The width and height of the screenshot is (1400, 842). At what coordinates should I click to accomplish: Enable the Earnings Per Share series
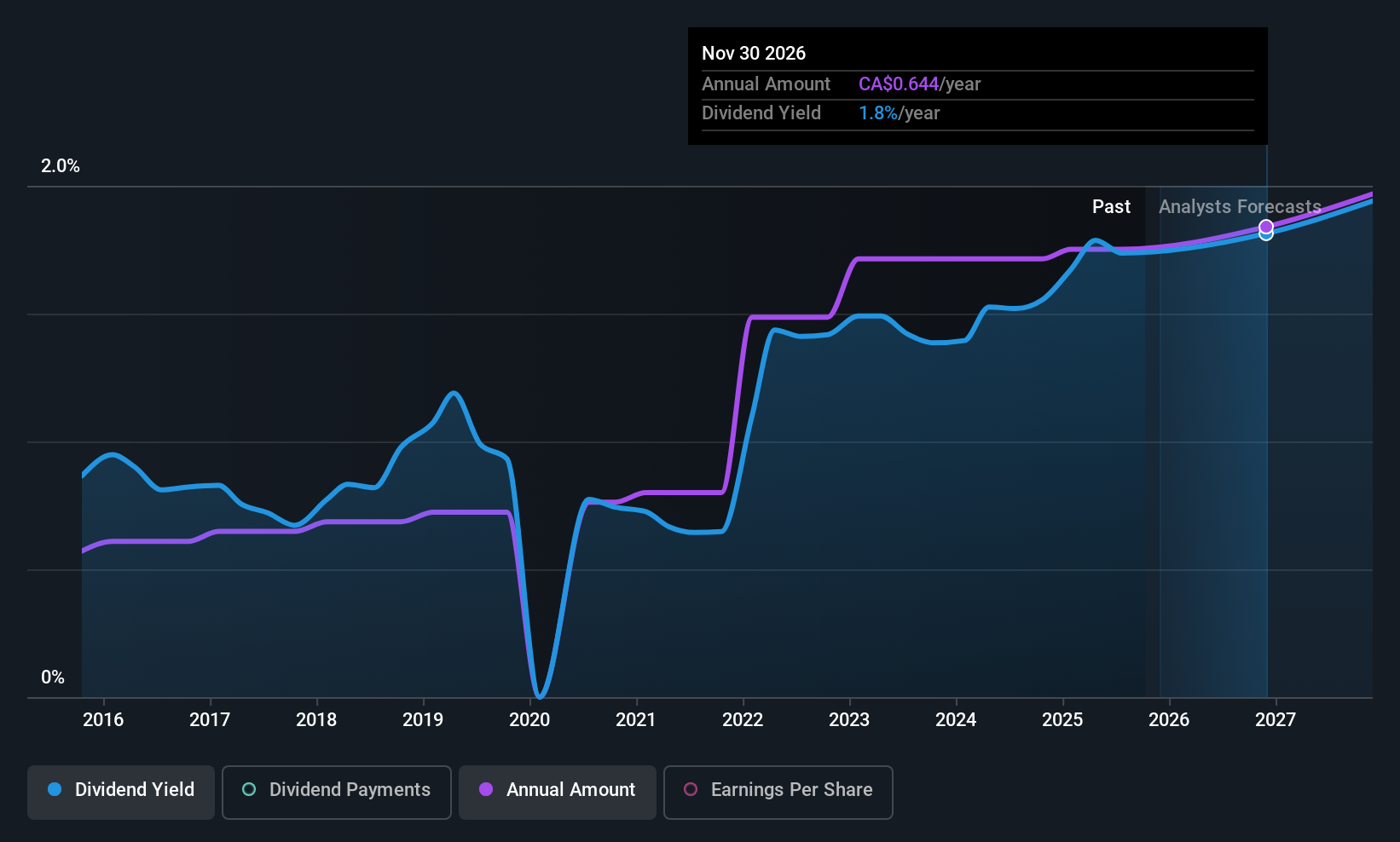click(778, 791)
